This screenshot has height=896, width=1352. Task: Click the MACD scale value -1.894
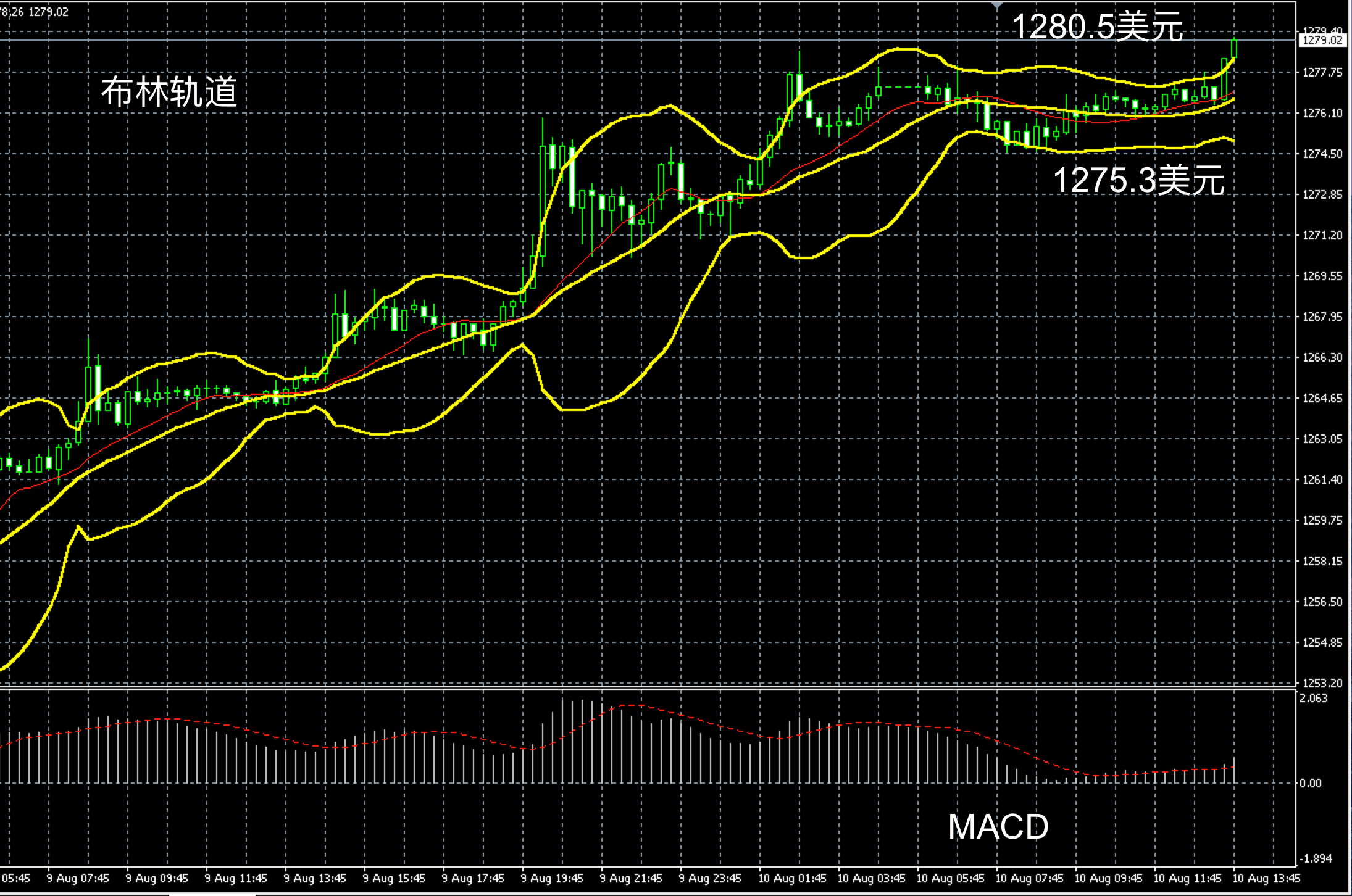tap(1315, 859)
